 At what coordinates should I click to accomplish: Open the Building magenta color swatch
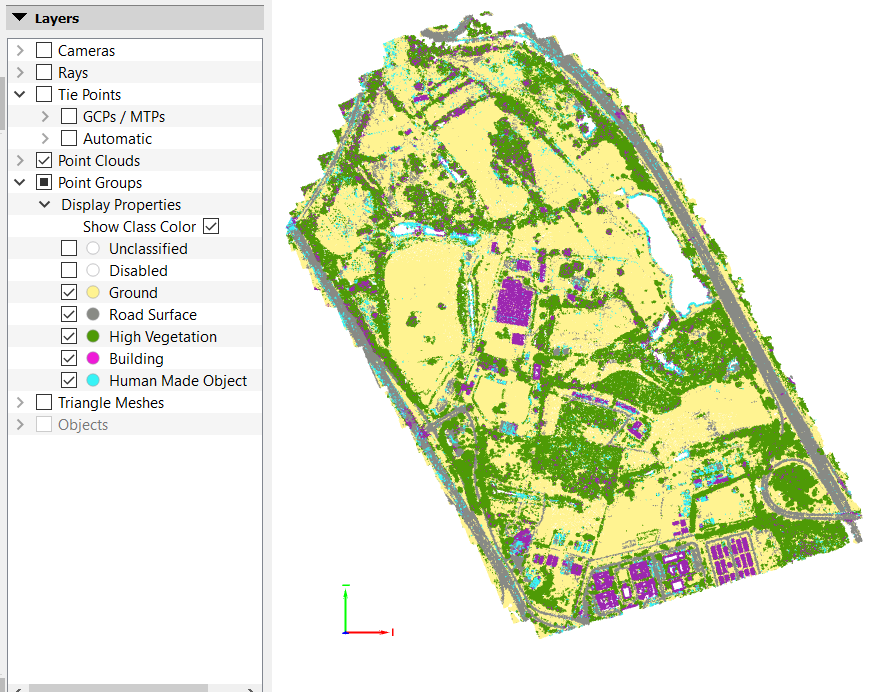tap(93, 359)
